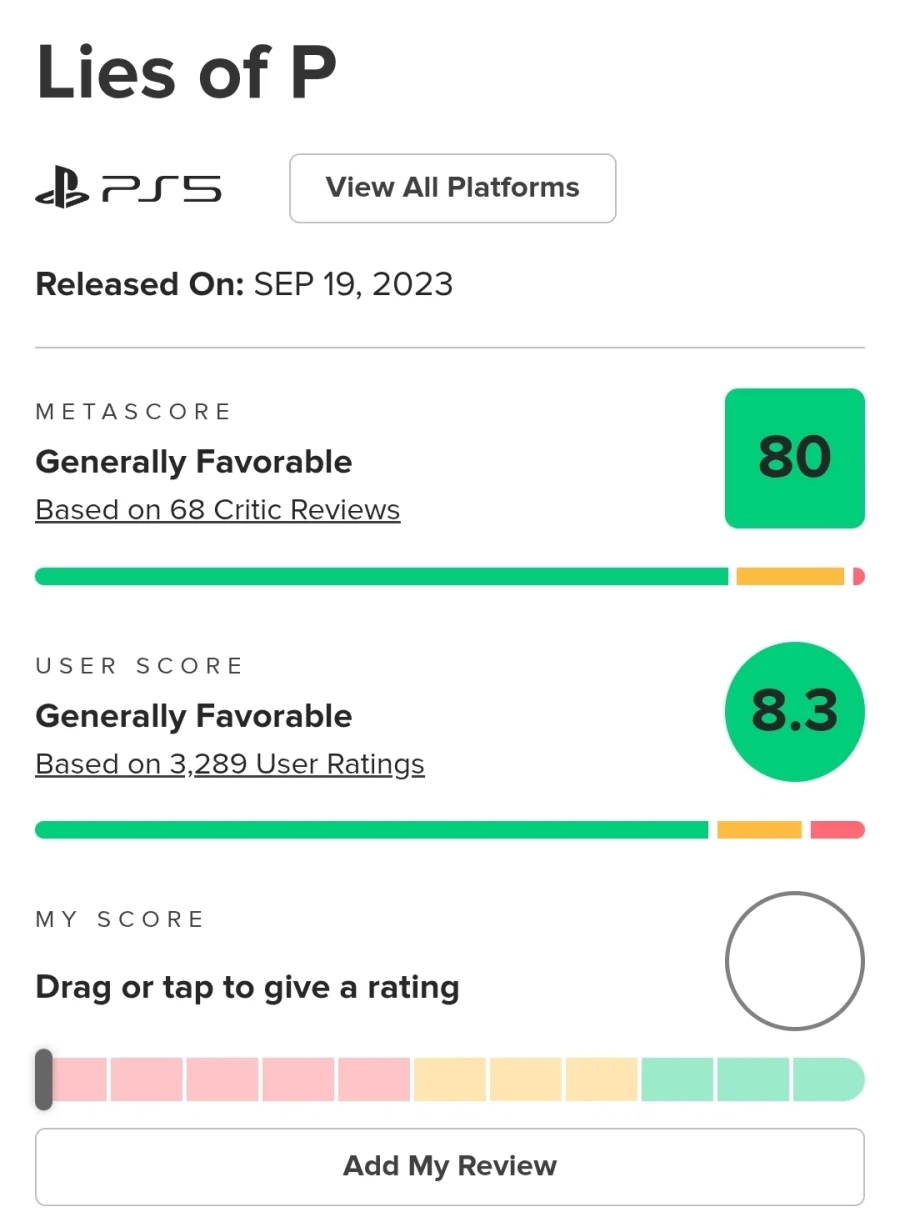Tap the empty My Score circle
900x1222 pixels.
[794, 962]
